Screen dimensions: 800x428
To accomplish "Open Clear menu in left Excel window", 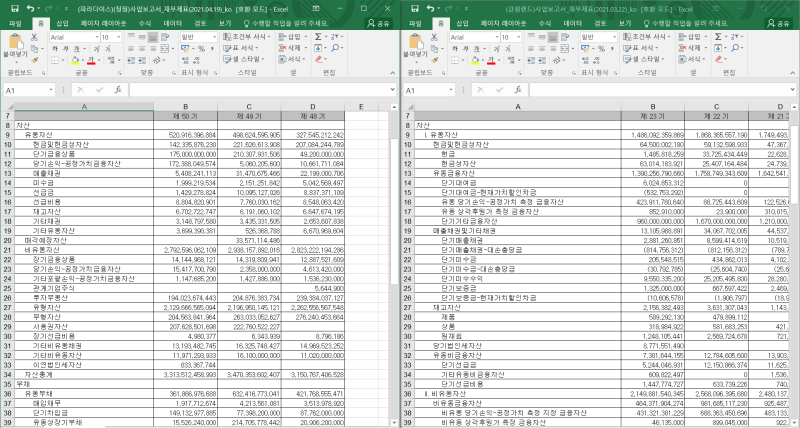I will (319, 60).
